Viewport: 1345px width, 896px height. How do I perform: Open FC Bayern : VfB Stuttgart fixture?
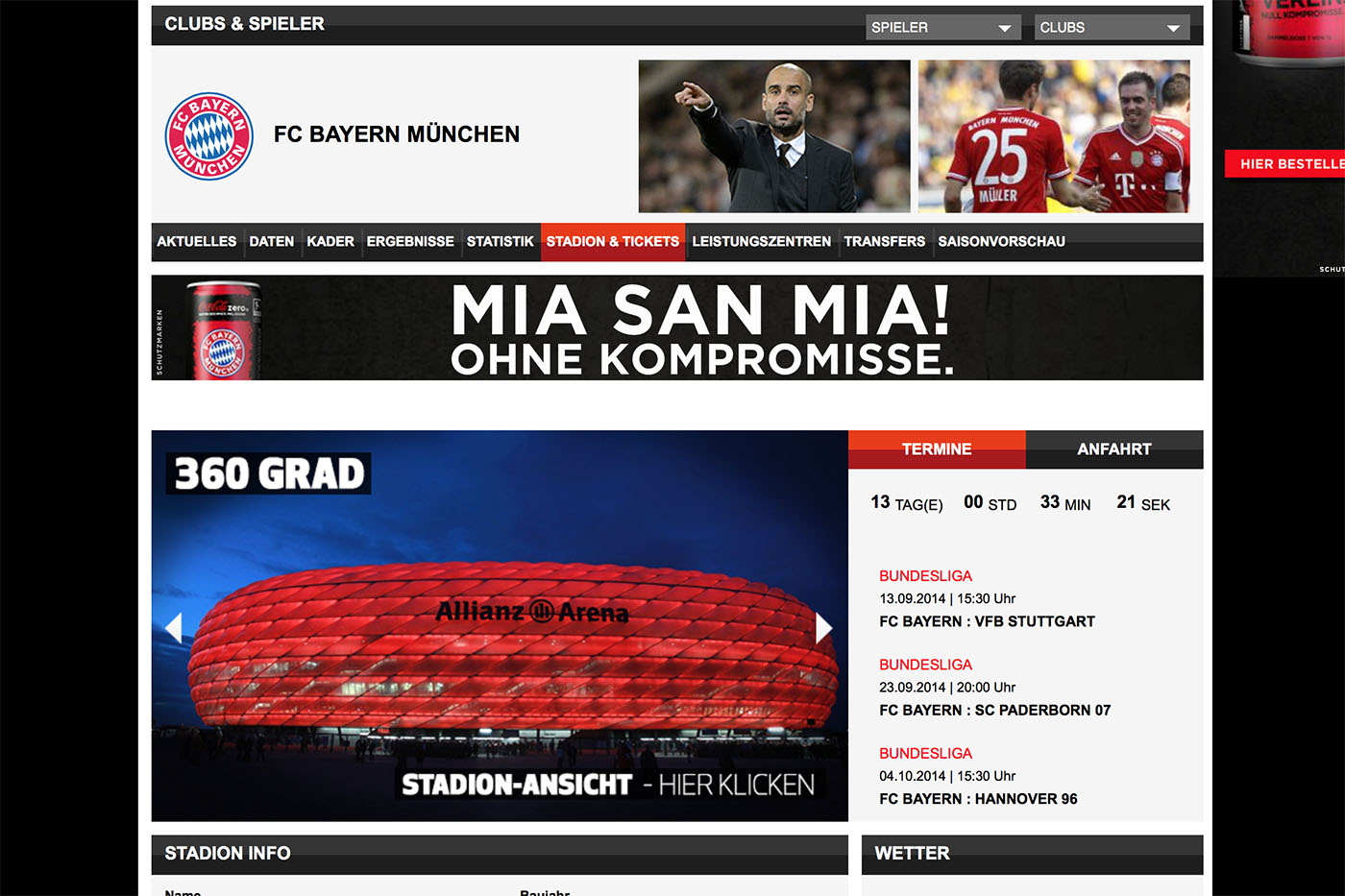point(987,621)
